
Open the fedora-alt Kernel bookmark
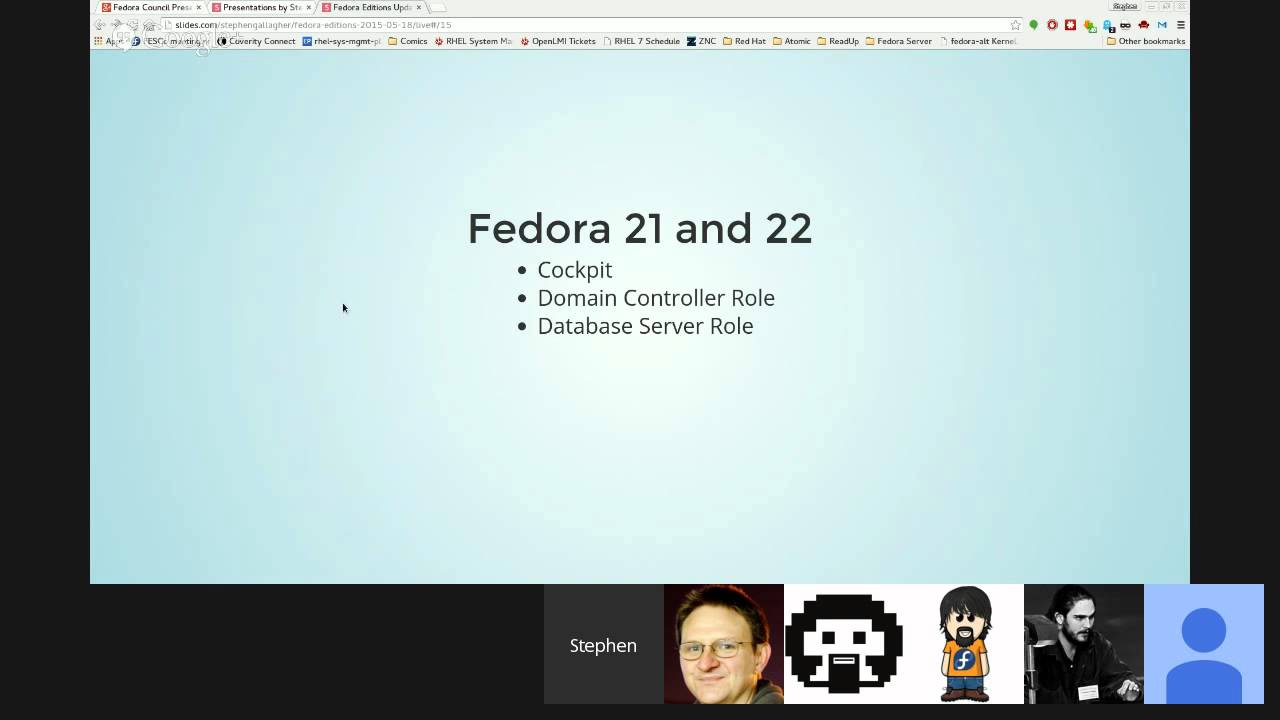click(977, 41)
